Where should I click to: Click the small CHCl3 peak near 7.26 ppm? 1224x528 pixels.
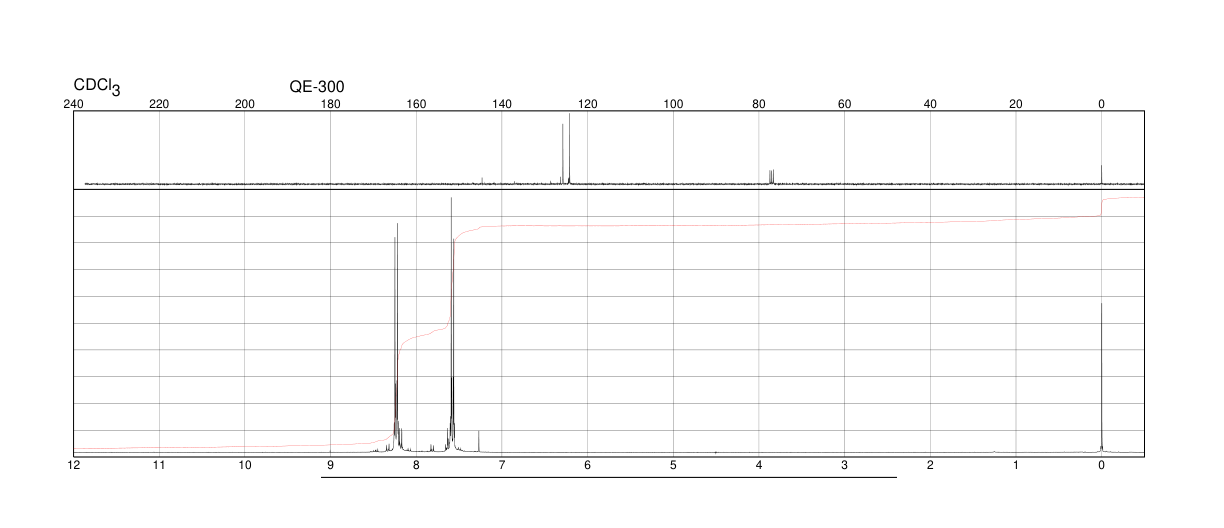click(479, 441)
